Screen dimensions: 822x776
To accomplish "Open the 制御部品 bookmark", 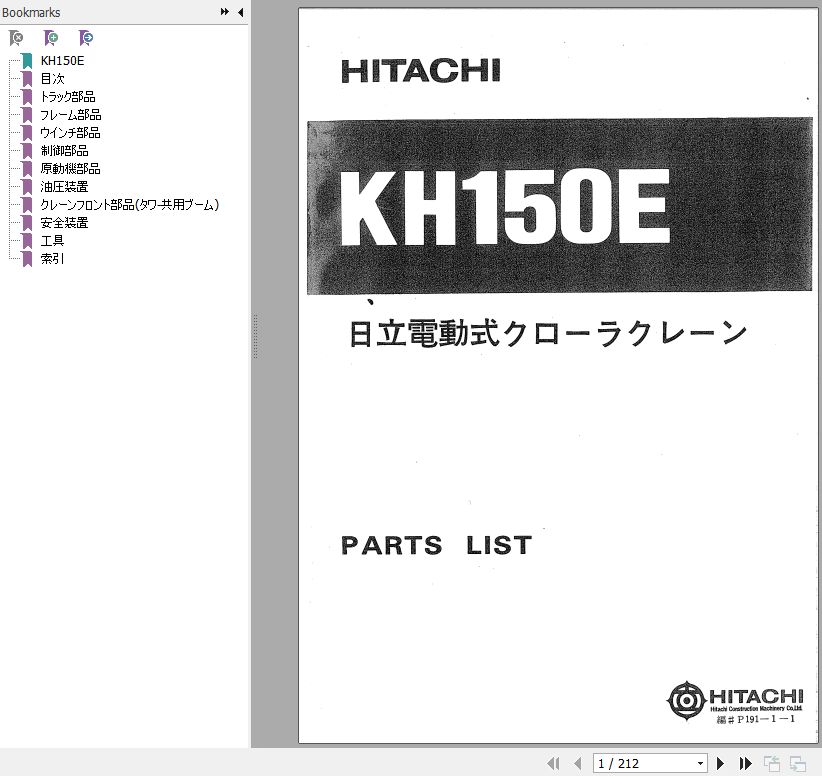I will (64, 150).
